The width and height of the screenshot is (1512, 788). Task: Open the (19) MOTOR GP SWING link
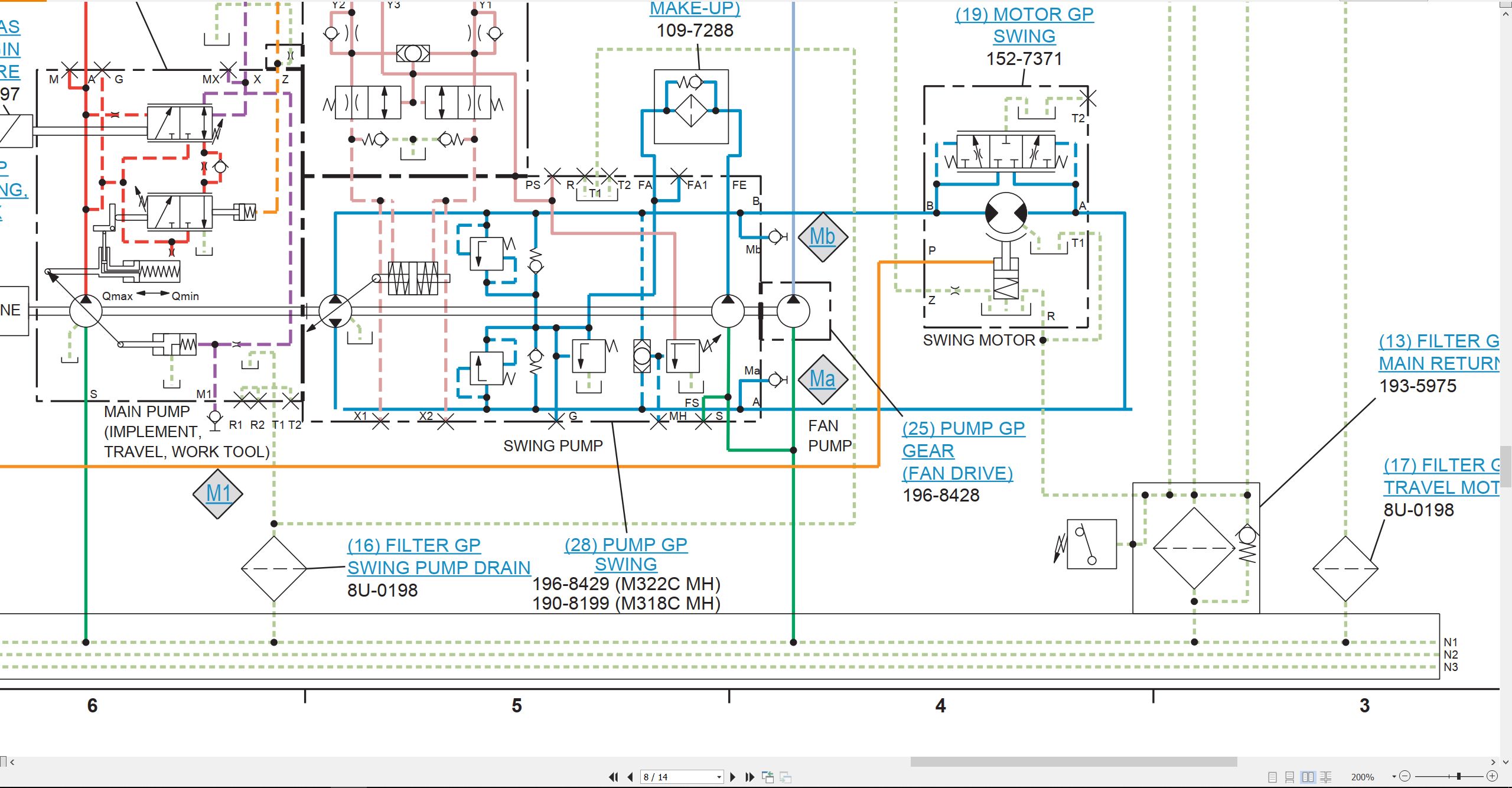[1024, 25]
